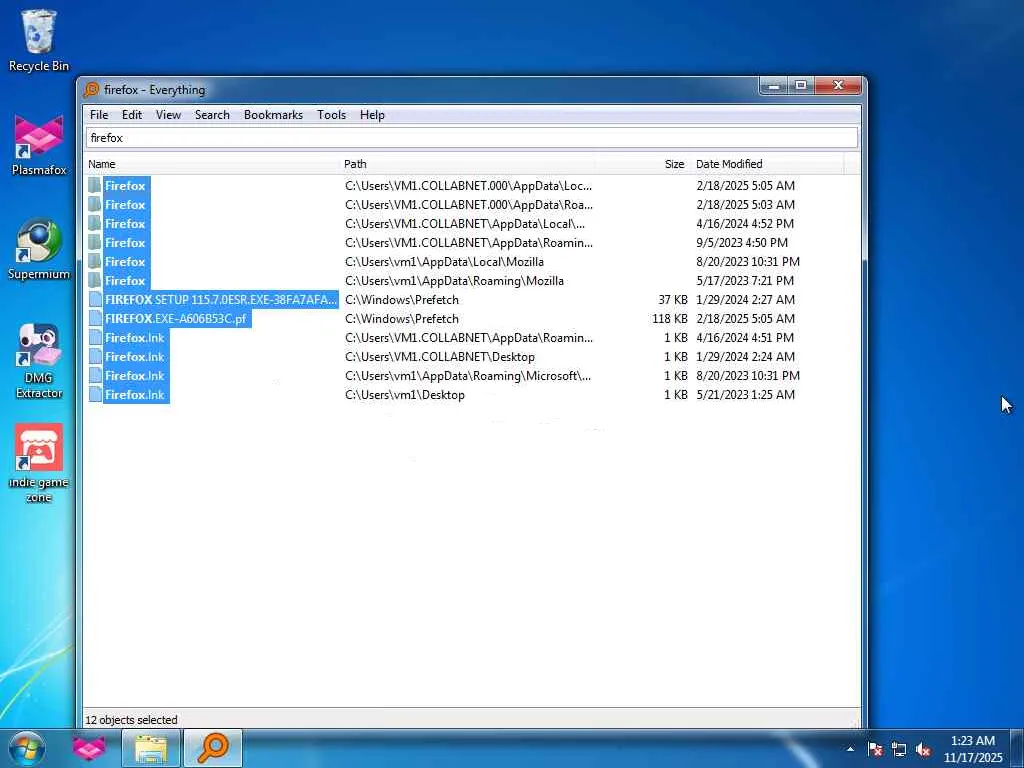The height and width of the screenshot is (768, 1024).
Task: Click date 1/29/2024 2:27 AM
Action: point(746,300)
